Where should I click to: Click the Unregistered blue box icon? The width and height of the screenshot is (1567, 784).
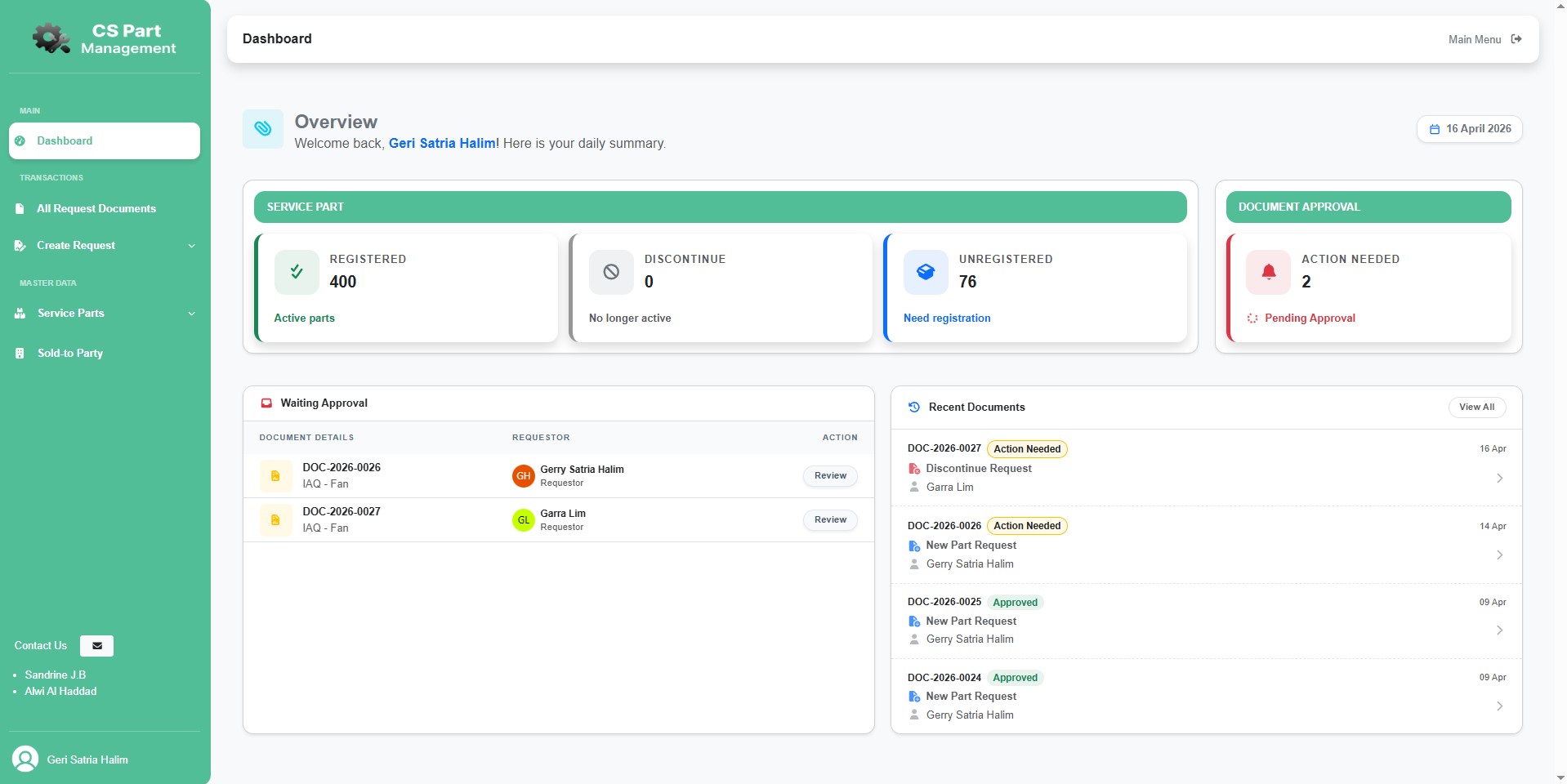coord(926,272)
